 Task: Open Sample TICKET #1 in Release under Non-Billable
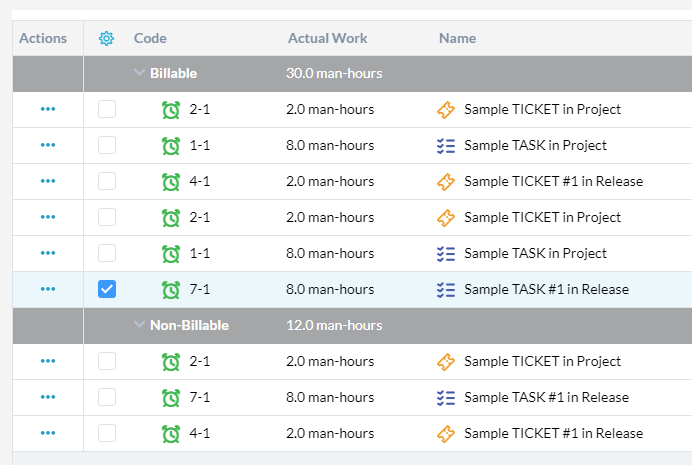point(553,434)
